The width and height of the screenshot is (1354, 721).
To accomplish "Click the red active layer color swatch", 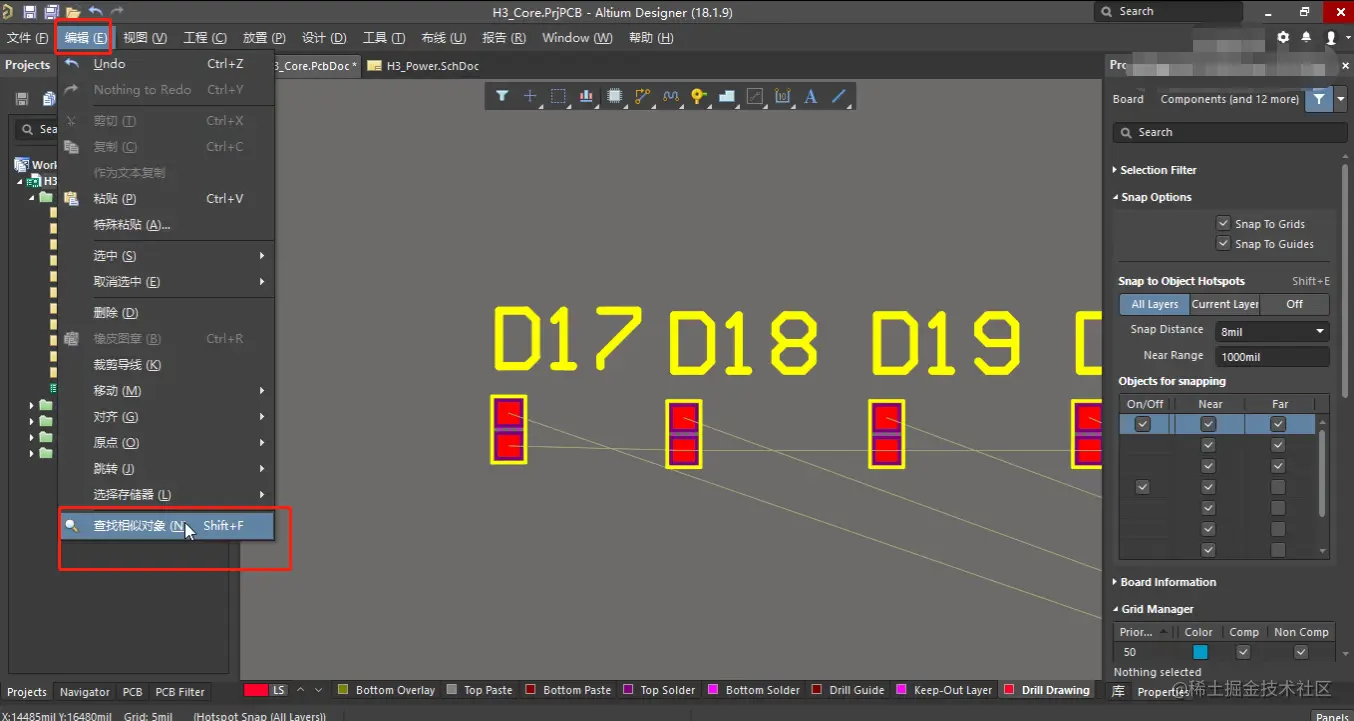I will pyautogui.click(x=256, y=690).
